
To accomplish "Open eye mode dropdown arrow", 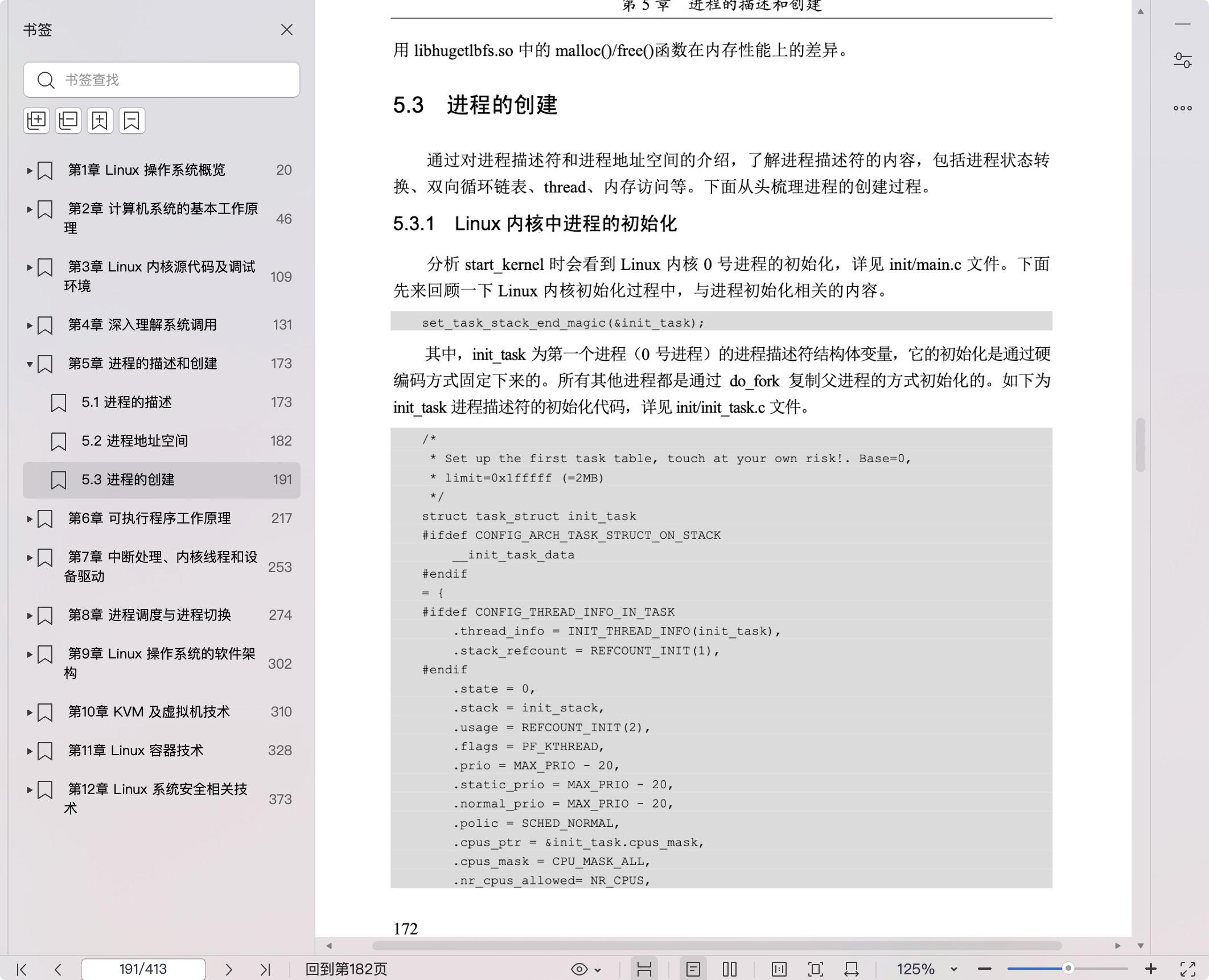I will point(598,970).
